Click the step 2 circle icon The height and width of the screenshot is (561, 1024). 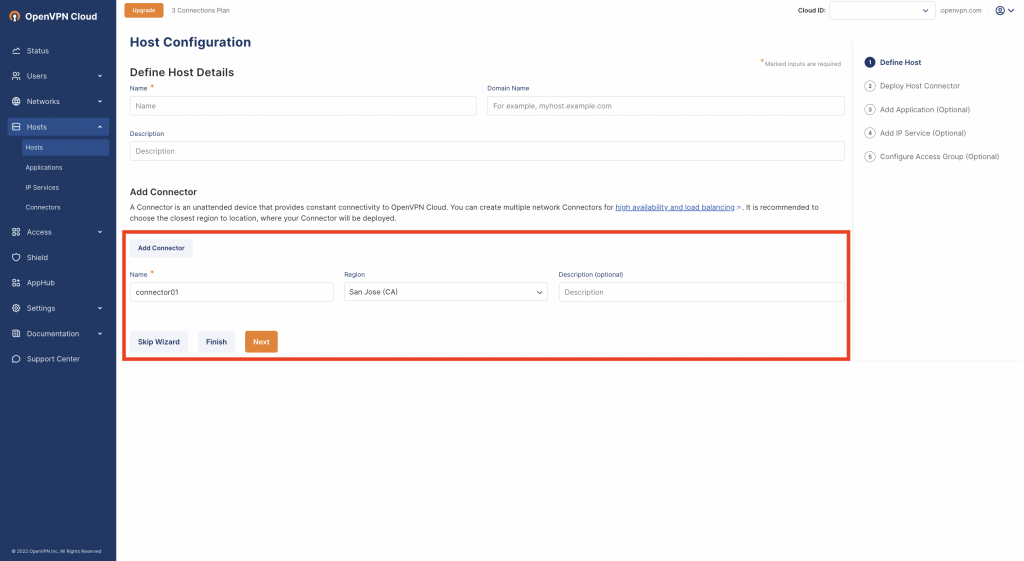870,86
